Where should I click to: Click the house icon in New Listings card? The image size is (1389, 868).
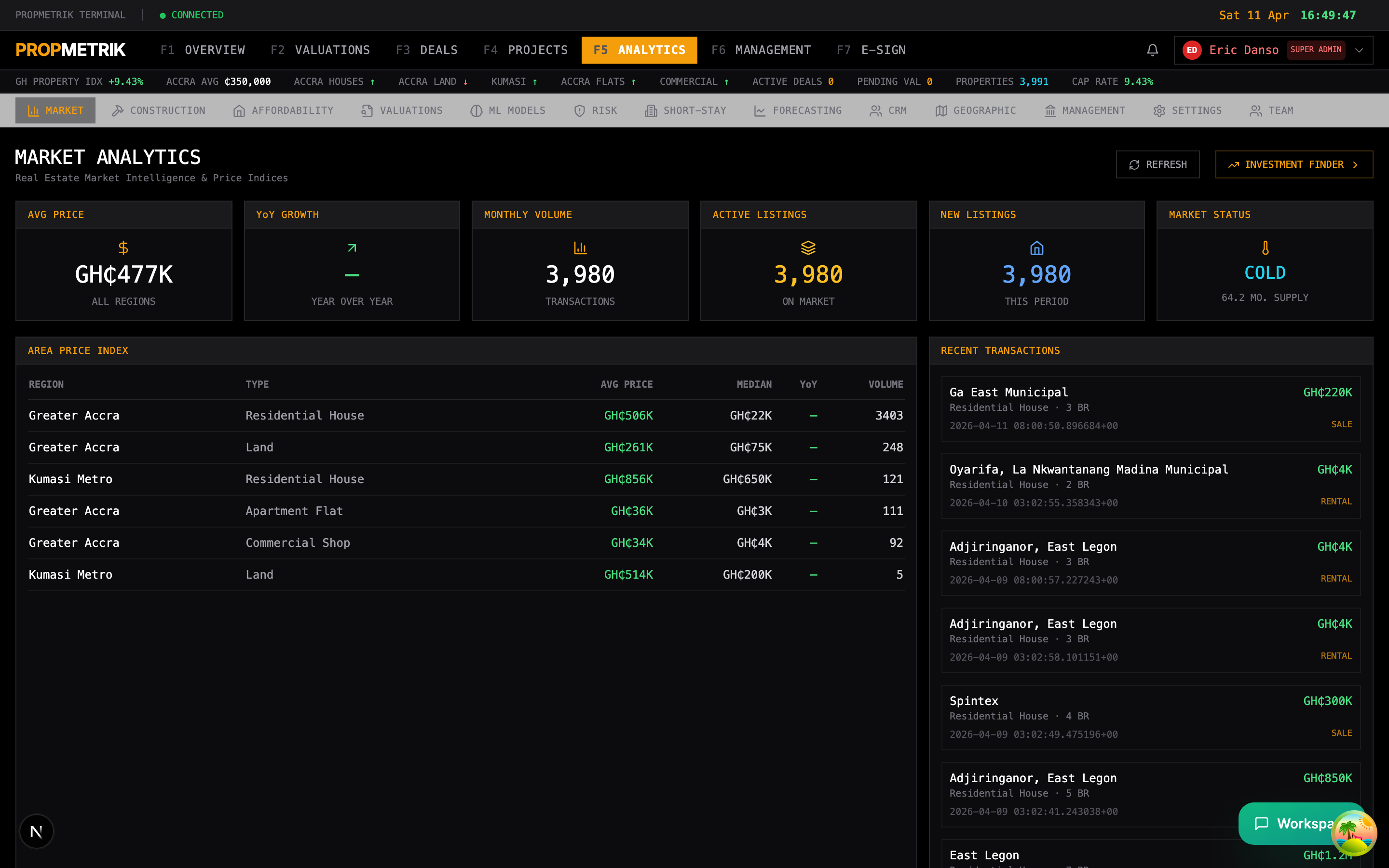[x=1036, y=248]
